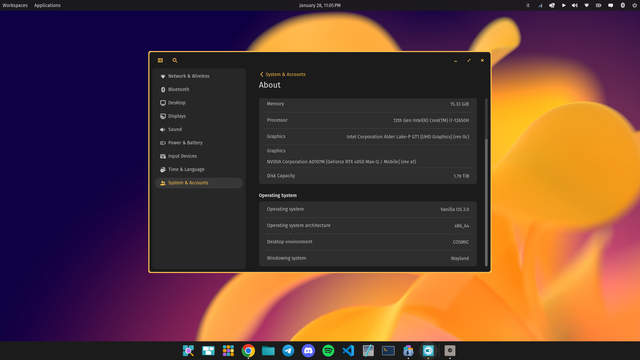Open the date and time calendar
640x360 pixels.
[320, 5]
